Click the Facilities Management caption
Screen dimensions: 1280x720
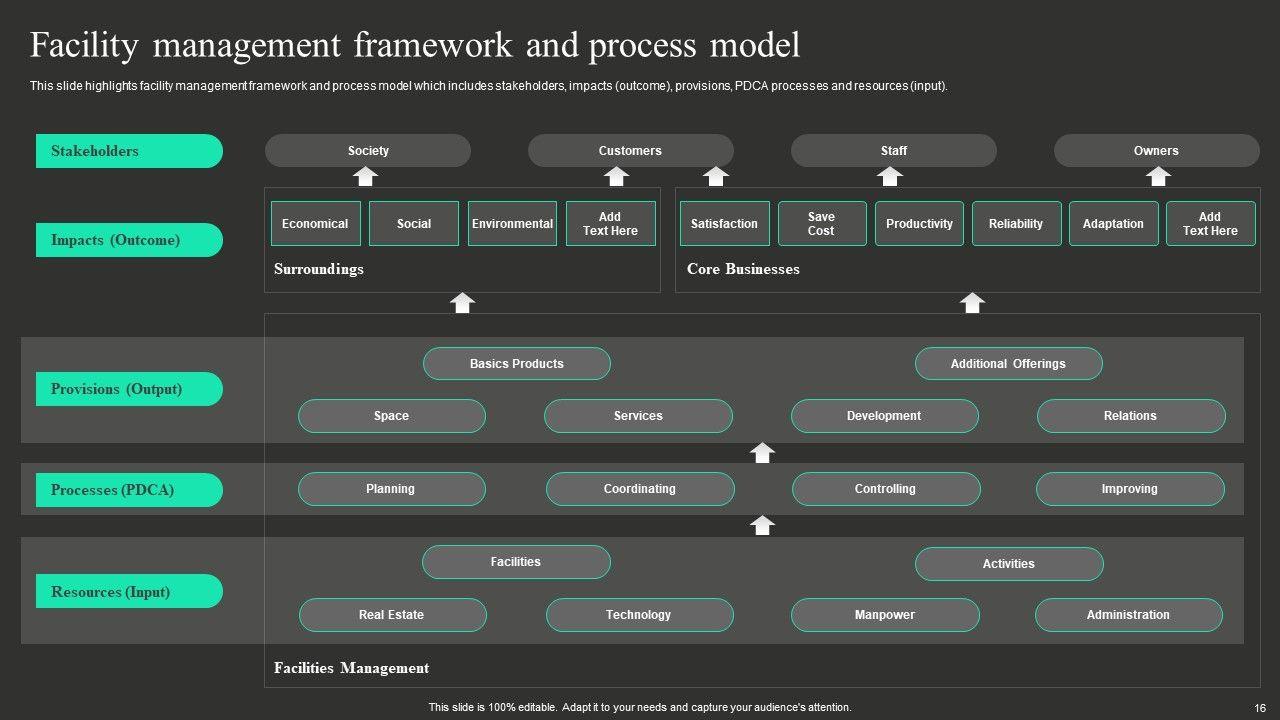click(x=351, y=668)
